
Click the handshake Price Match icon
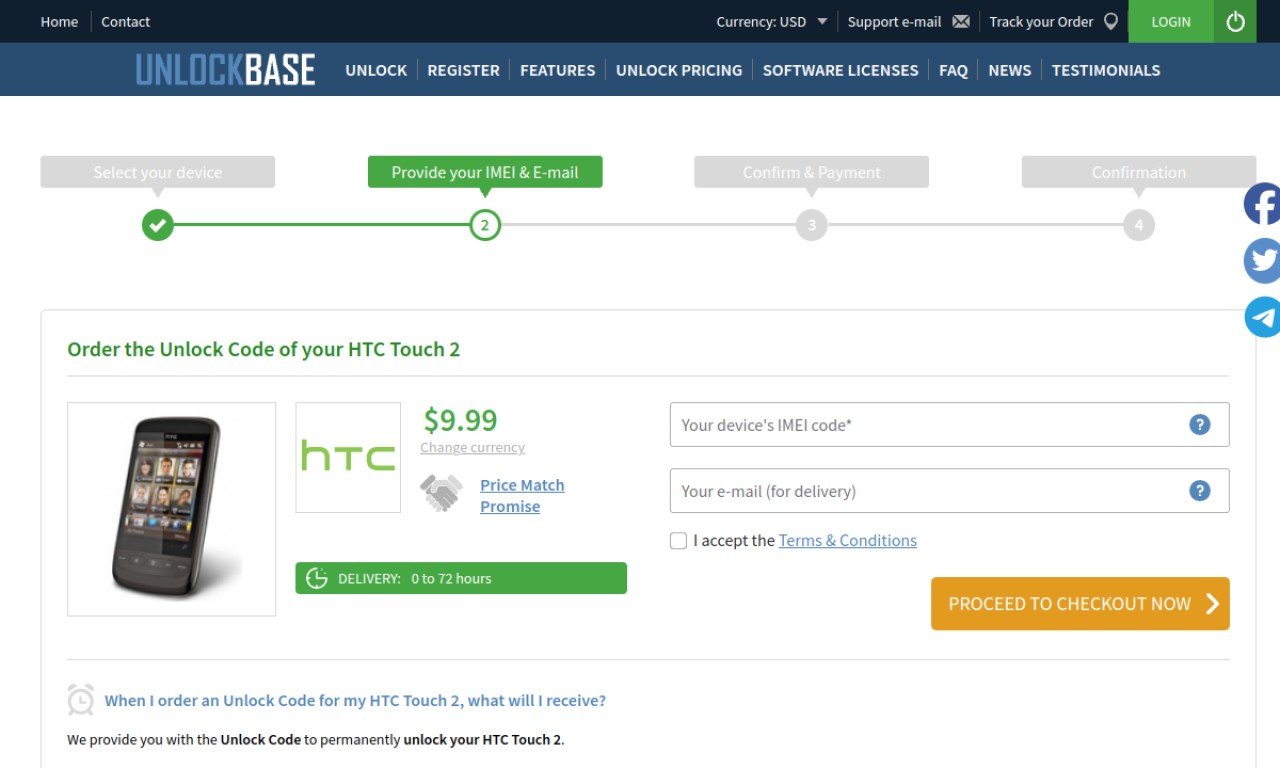441,493
